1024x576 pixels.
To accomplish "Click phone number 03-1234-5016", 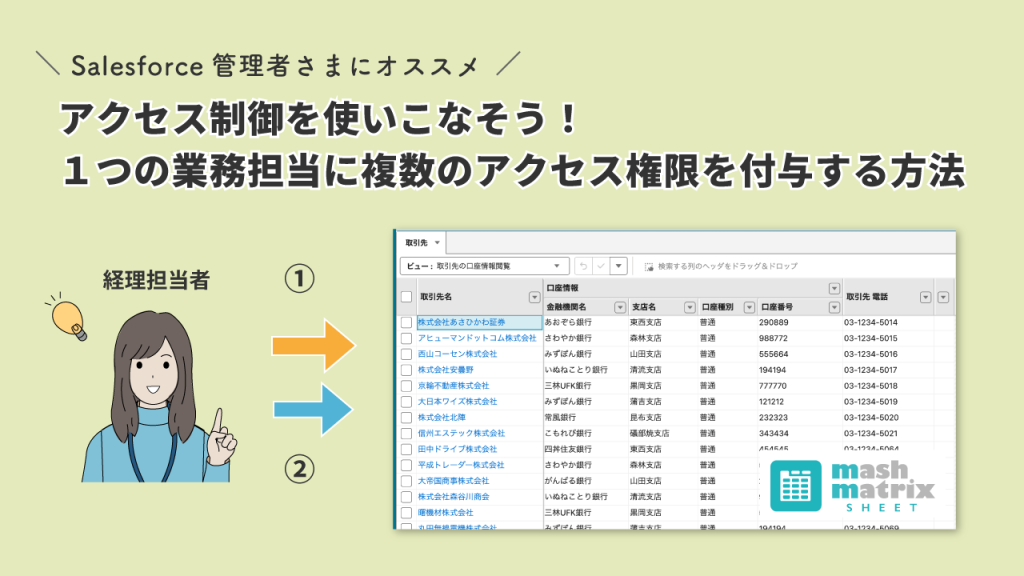I will (871, 354).
